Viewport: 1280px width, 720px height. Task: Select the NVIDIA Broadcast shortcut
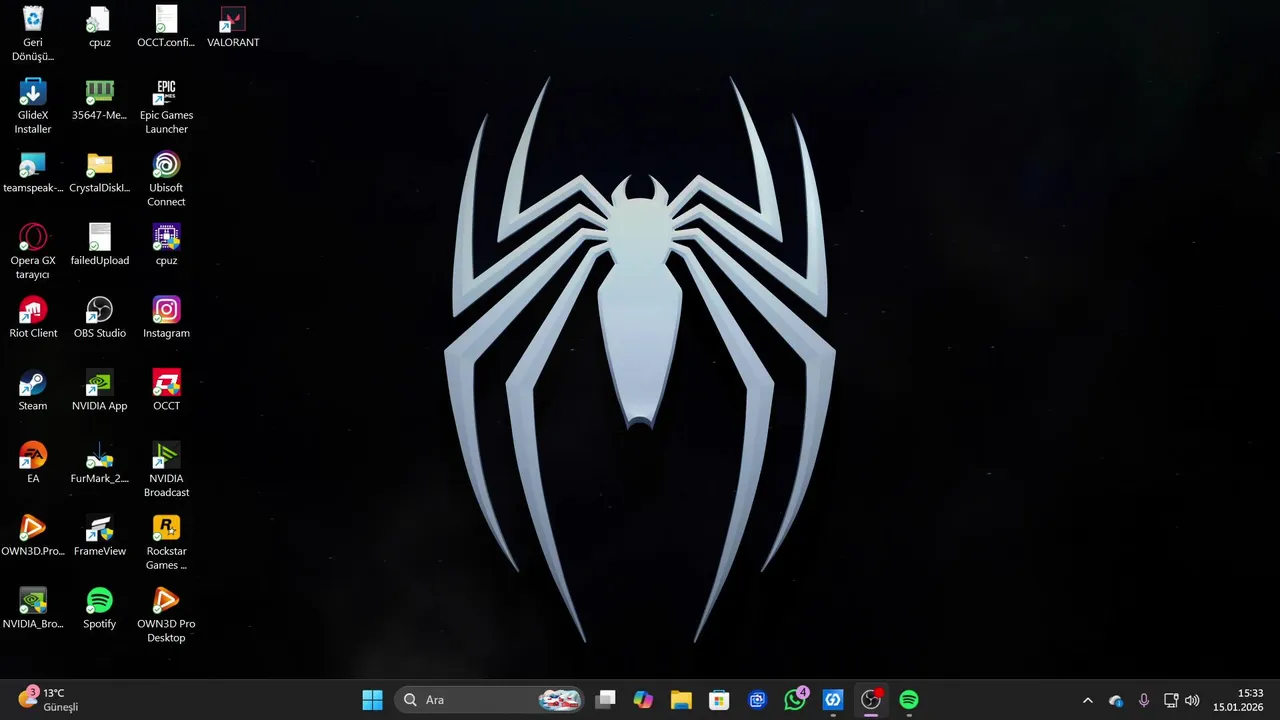coord(166,470)
